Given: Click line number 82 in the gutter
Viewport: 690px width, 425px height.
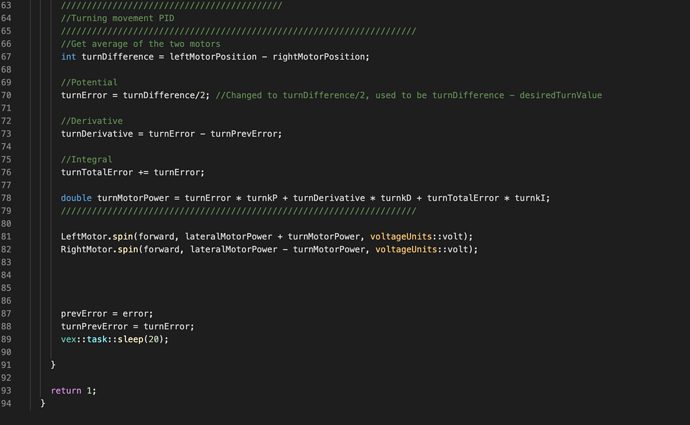Looking at the screenshot, I should (x=6, y=249).
